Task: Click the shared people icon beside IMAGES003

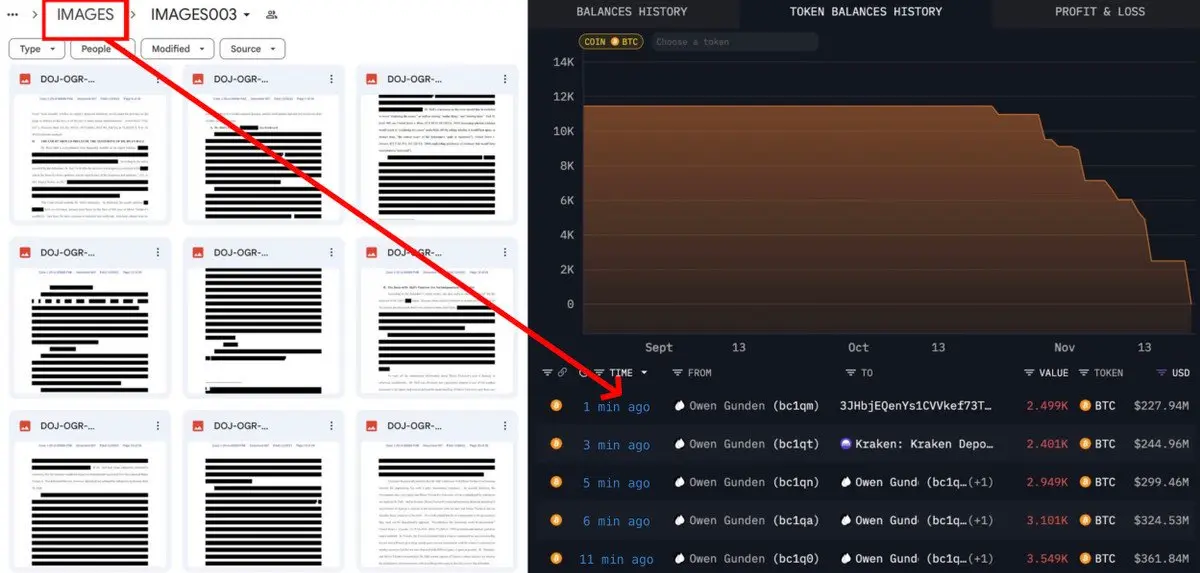Action: 272,15
